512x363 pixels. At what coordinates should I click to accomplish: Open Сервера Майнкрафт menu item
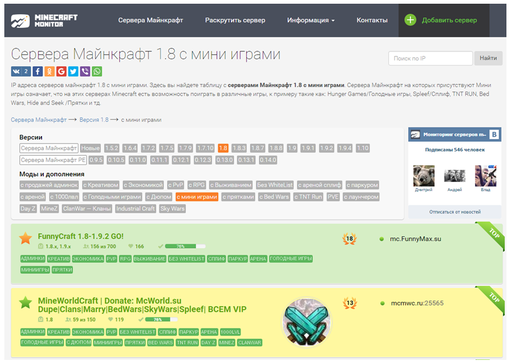pos(150,20)
